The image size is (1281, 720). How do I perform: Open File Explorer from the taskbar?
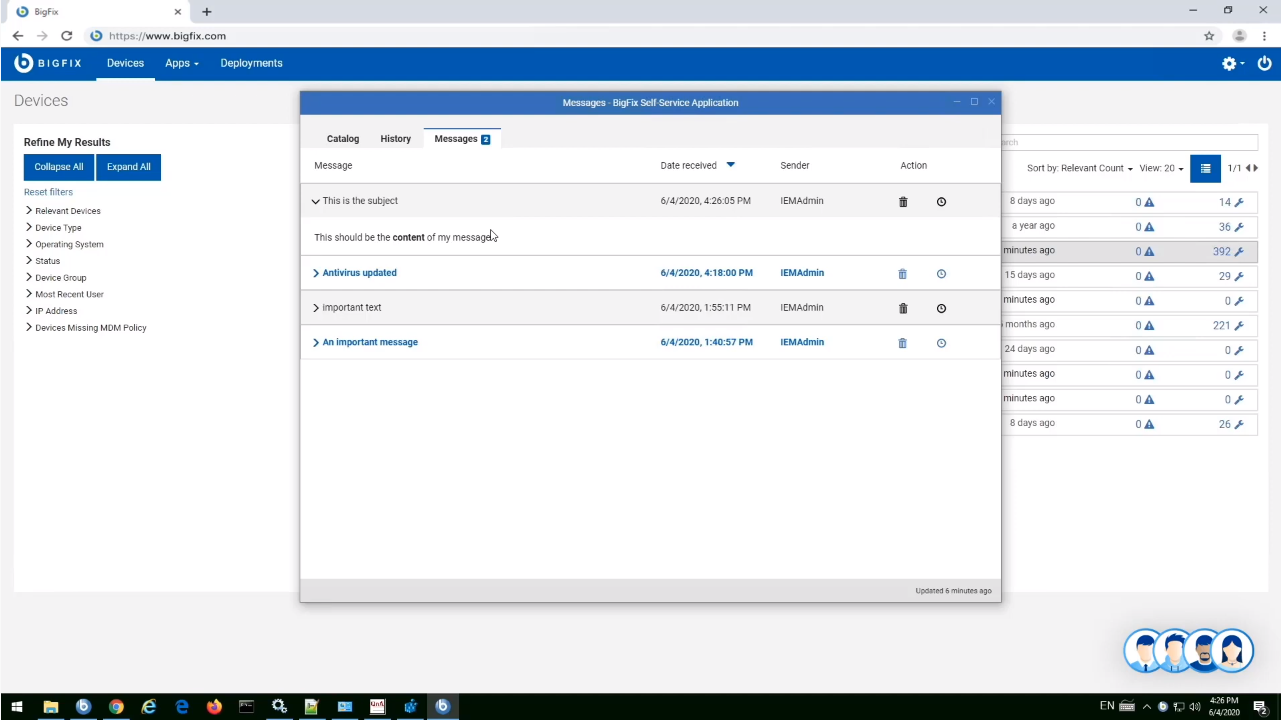pyautogui.click(x=50, y=707)
